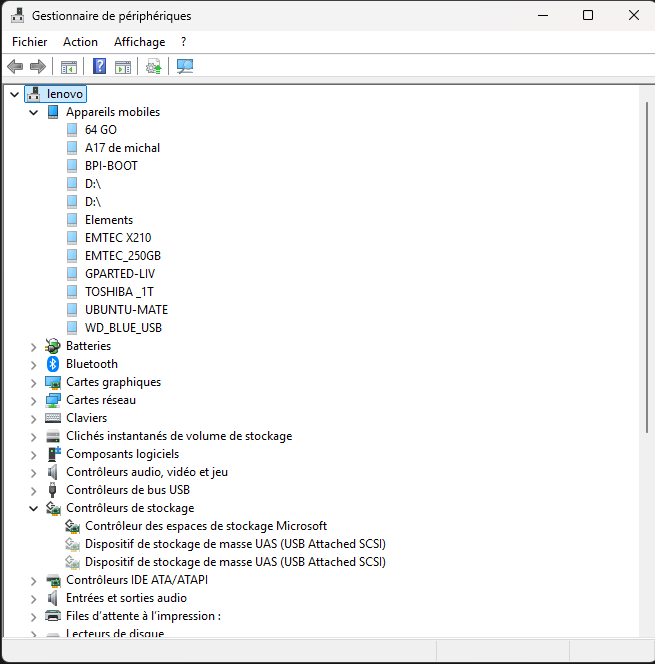Expand the Bluetooth node
Viewport: 655px width, 664px height.
[x=34, y=365]
